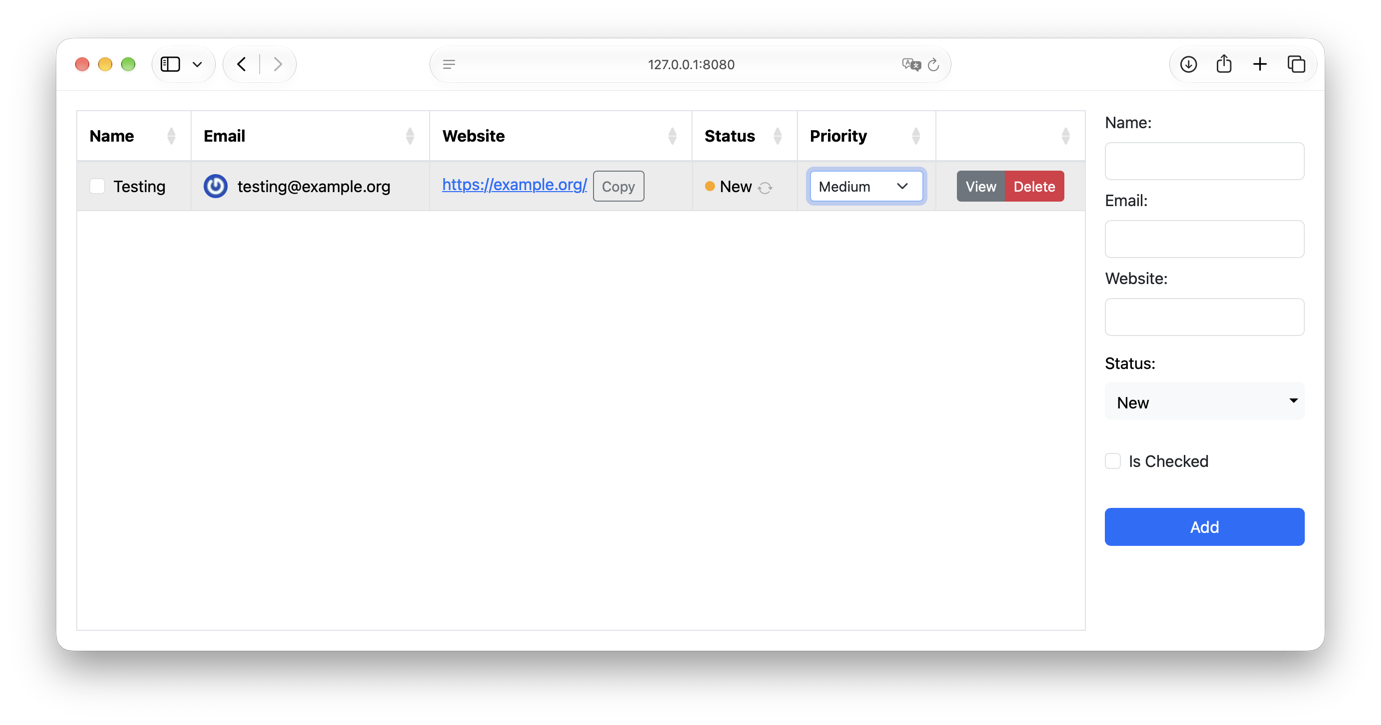1381x725 pixels.
Task: Submit the form with Add
Action: [x=1204, y=527]
